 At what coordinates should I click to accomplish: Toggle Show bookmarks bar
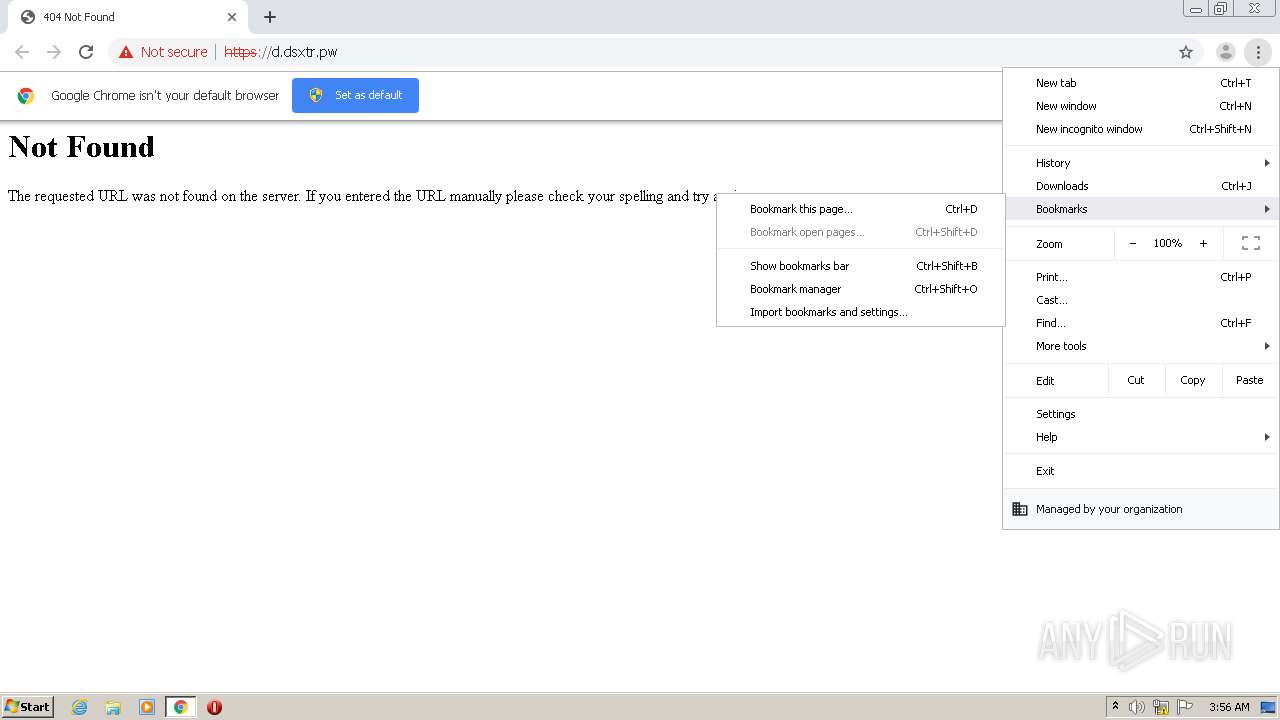point(860,266)
